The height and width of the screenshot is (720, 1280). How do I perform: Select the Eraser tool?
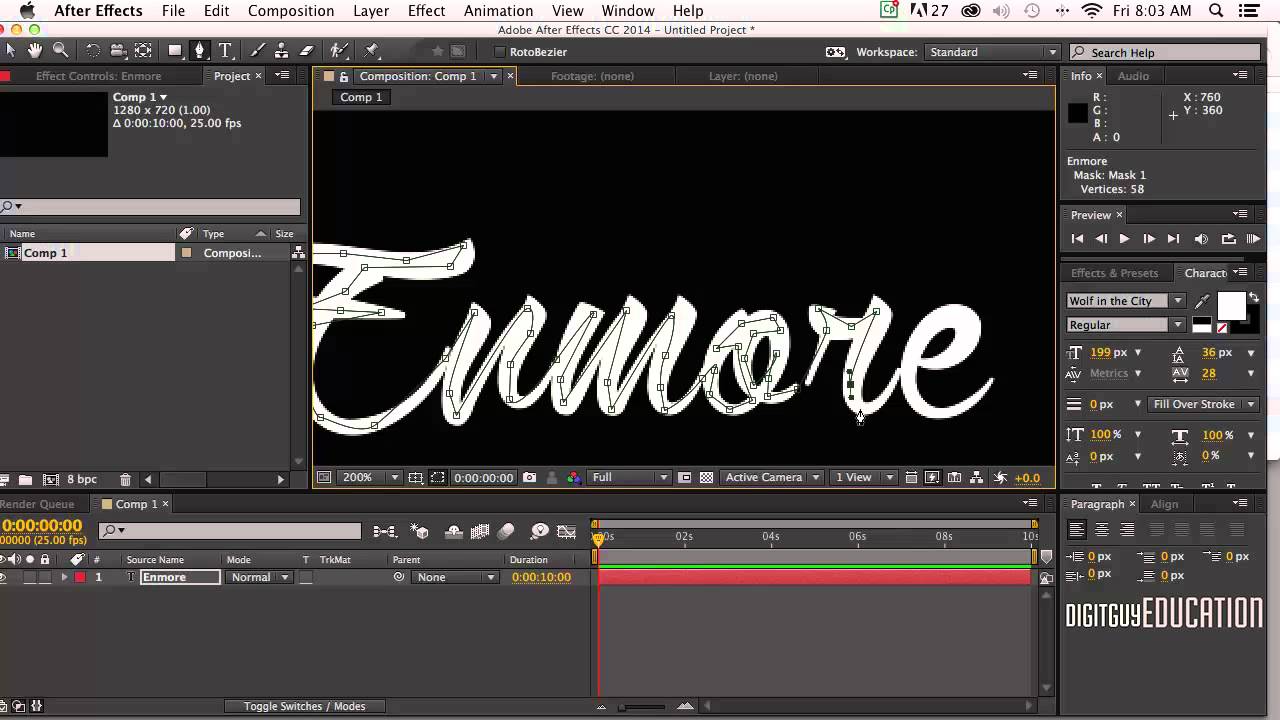coord(307,51)
